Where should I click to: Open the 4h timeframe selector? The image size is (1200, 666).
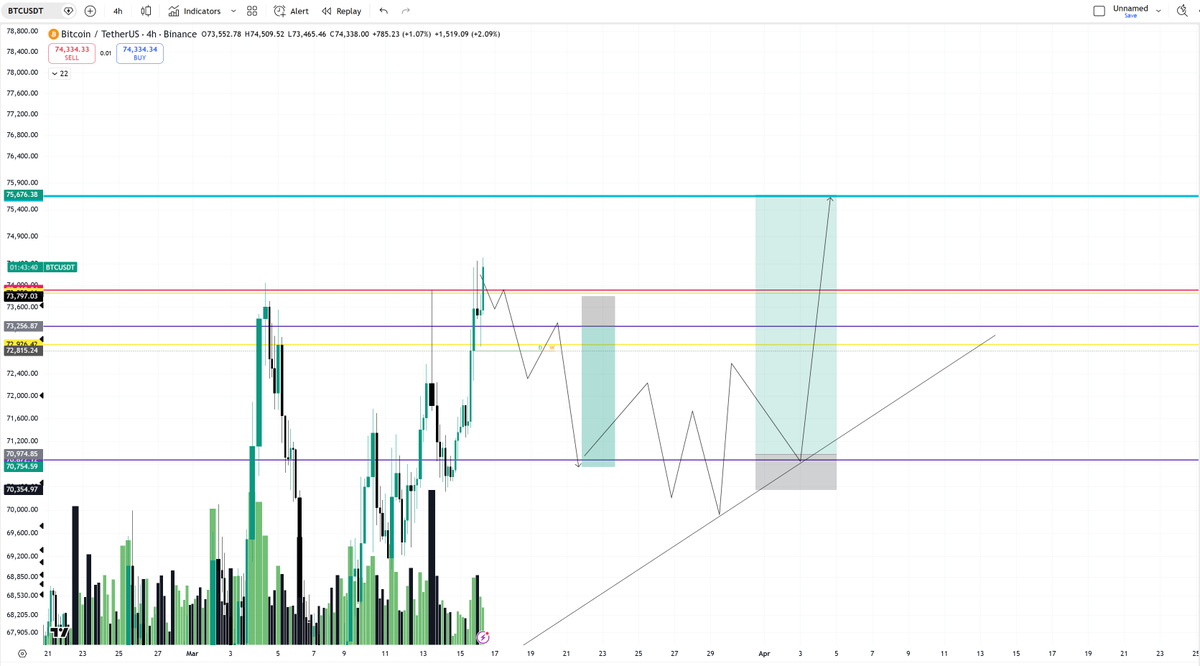tap(118, 11)
